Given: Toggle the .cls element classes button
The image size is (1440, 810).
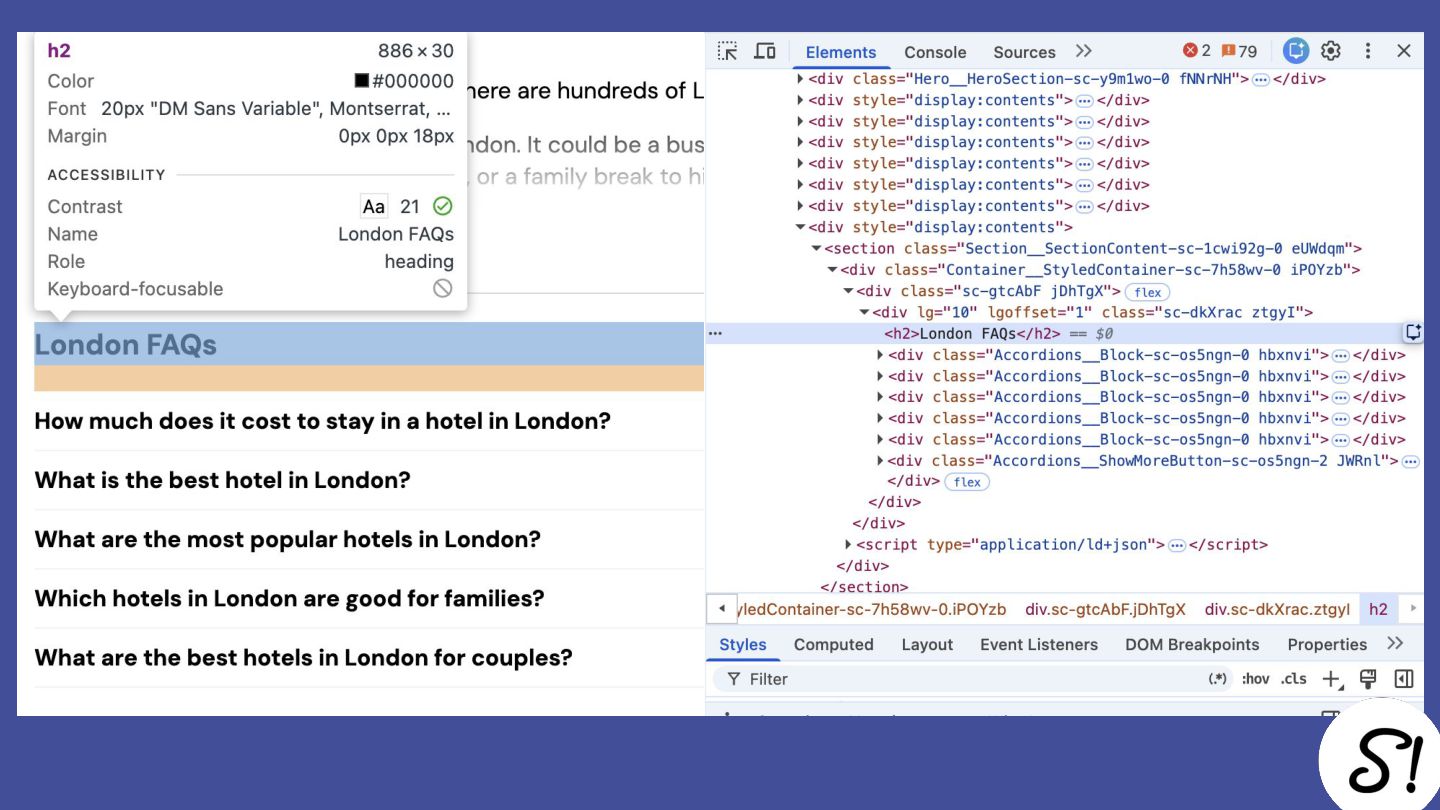Looking at the screenshot, I should click(x=1294, y=679).
